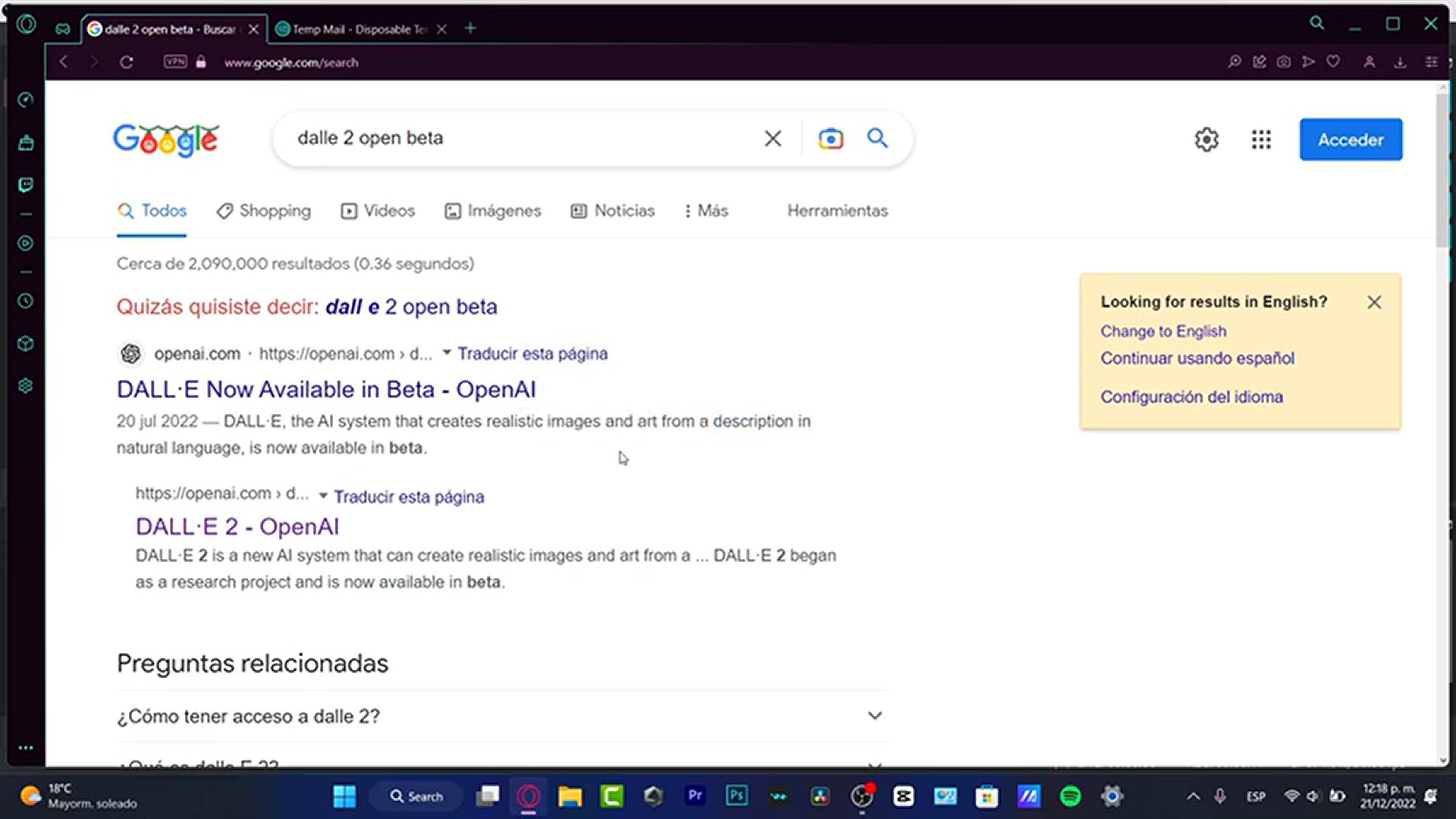1456x819 pixels.
Task: Open dropdown arrow beside second openai.com URL
Action: click(x=323, y=496)
